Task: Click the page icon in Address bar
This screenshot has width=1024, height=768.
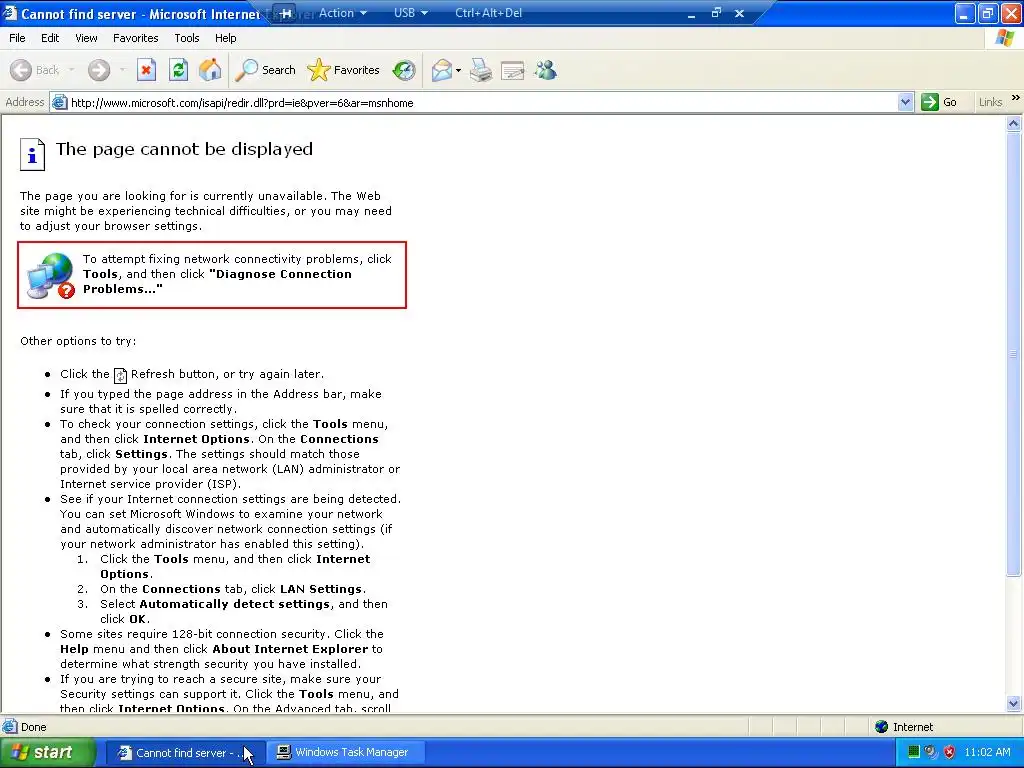Action: tap(59, 103)
